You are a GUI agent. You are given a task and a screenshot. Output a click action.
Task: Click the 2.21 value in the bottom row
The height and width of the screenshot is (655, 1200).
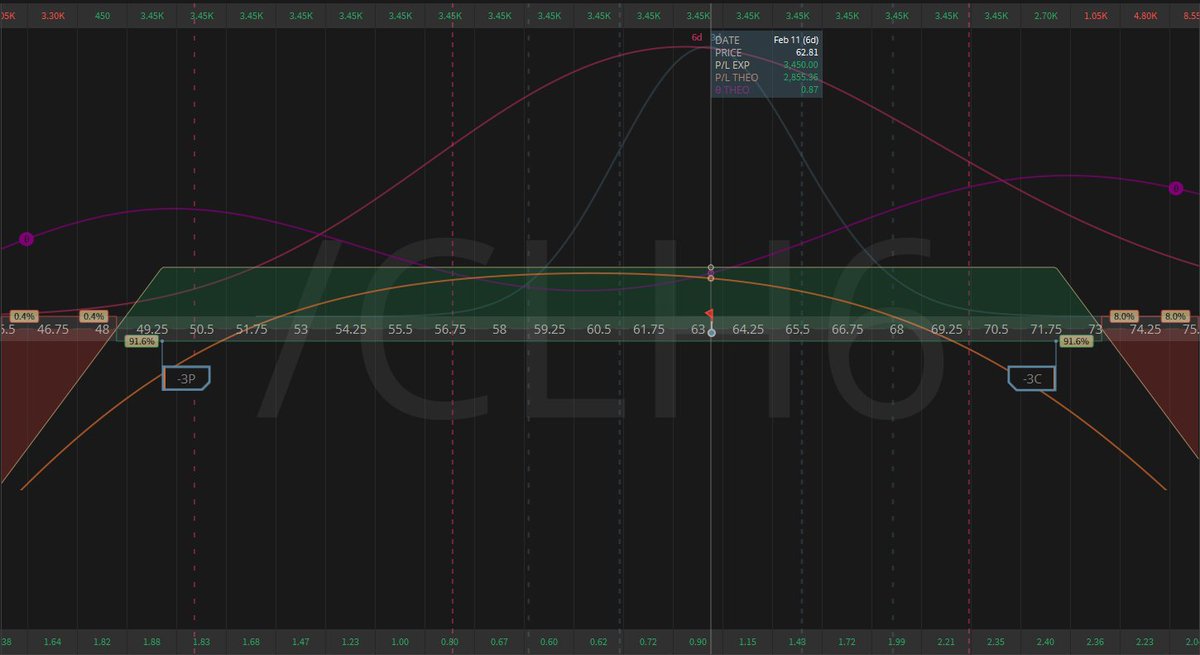point(947,640)
